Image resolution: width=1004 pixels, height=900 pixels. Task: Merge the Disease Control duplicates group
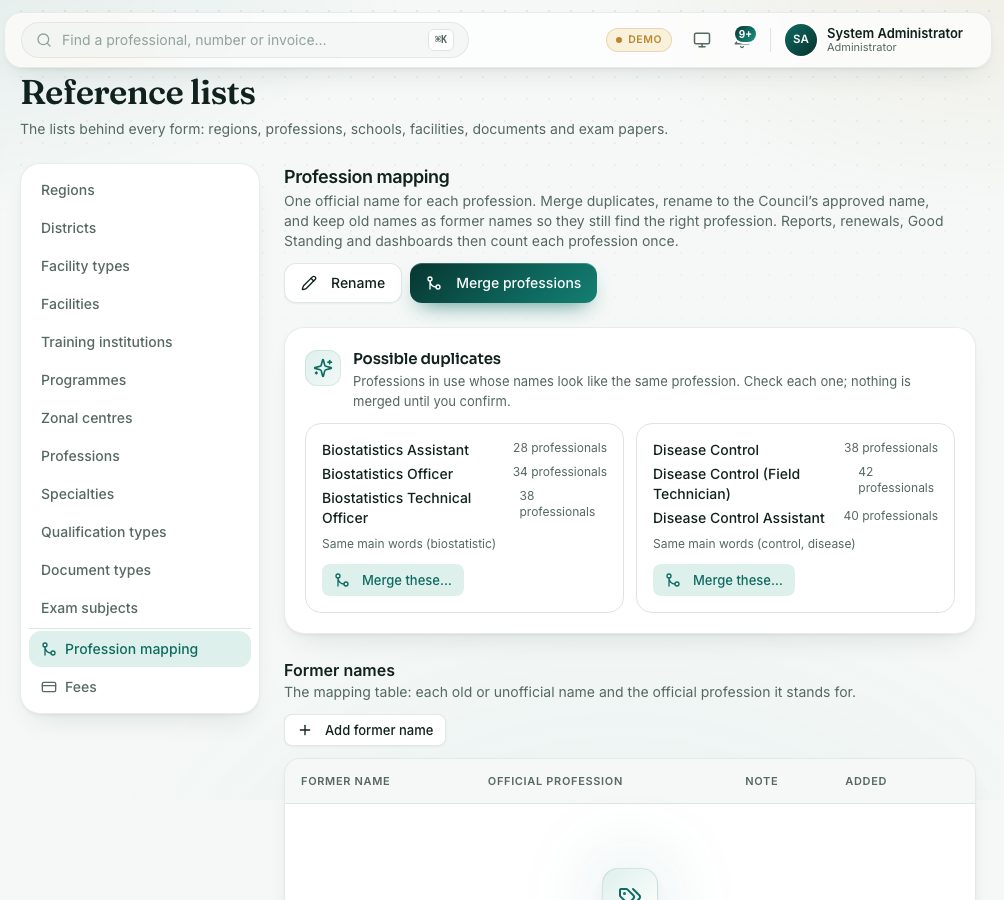pyautogui.click(x=724, y=581)
